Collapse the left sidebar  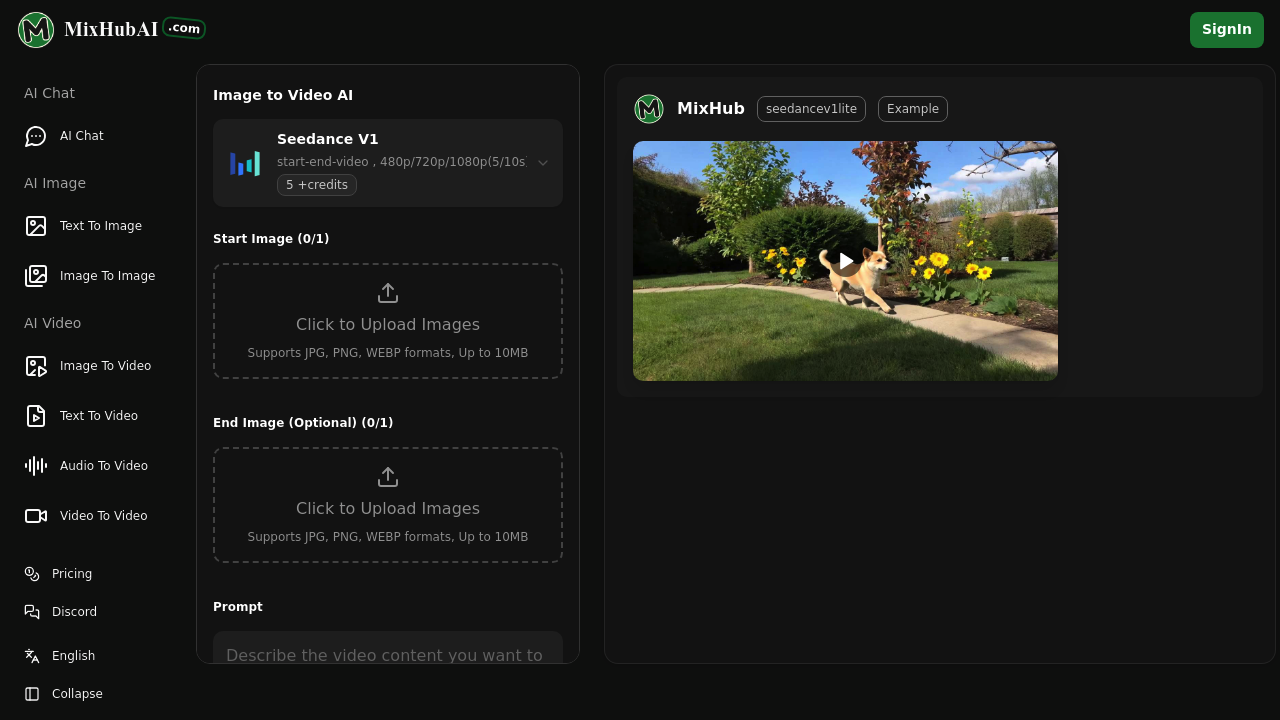77,694
